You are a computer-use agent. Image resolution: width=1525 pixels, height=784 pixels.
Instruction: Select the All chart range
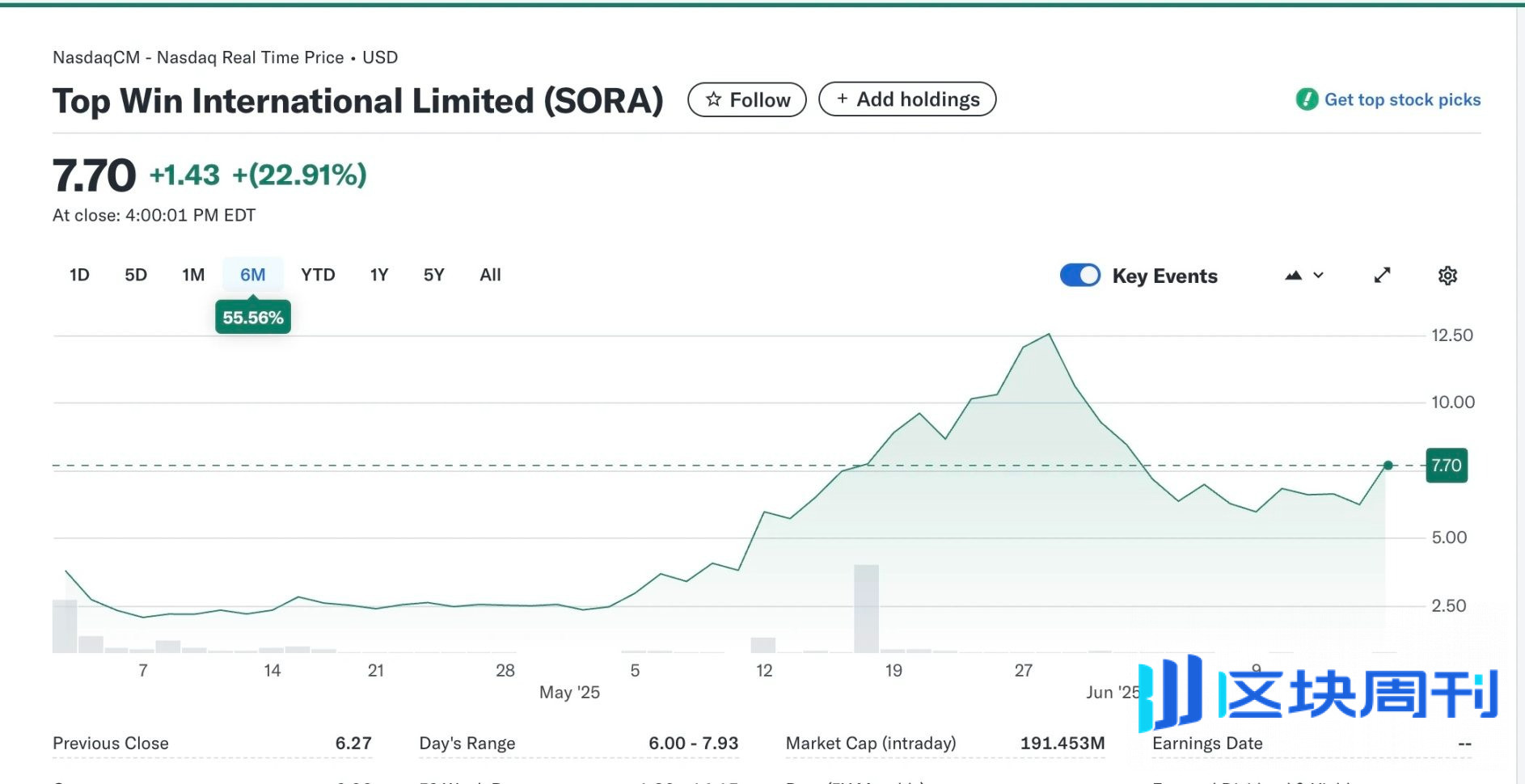490,275
